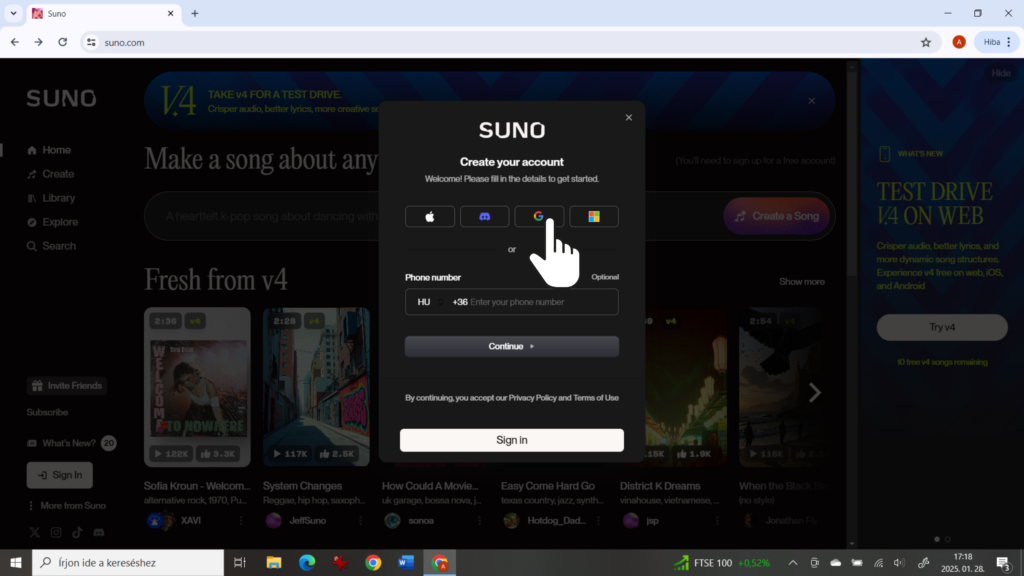Select Microsoft sign-in icon

(594, 216)
